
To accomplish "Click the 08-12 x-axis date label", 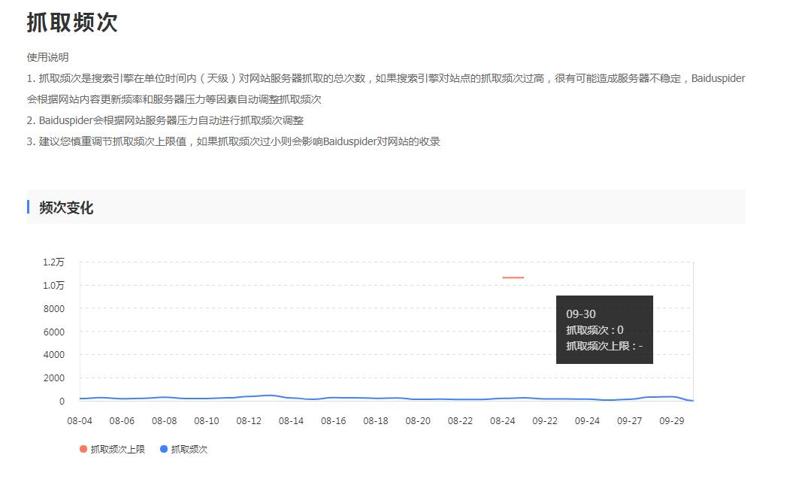I will click(249, 421).
